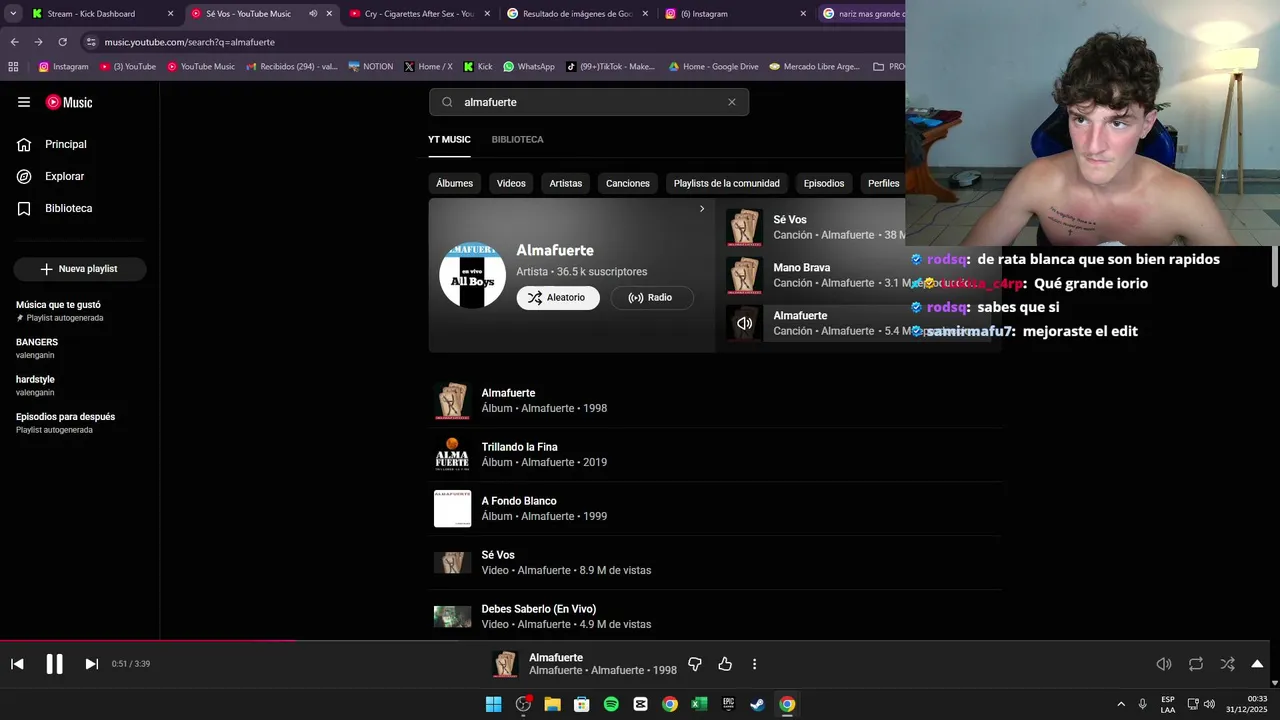Open Spotify from the taskbar
The width and height of the screenshot is (1280, 720).
tap(611, 704)
